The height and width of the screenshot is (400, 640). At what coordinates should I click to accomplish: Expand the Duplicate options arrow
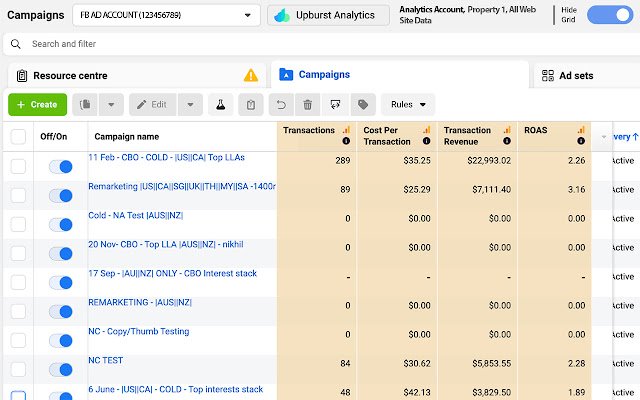tap(111, 104)
